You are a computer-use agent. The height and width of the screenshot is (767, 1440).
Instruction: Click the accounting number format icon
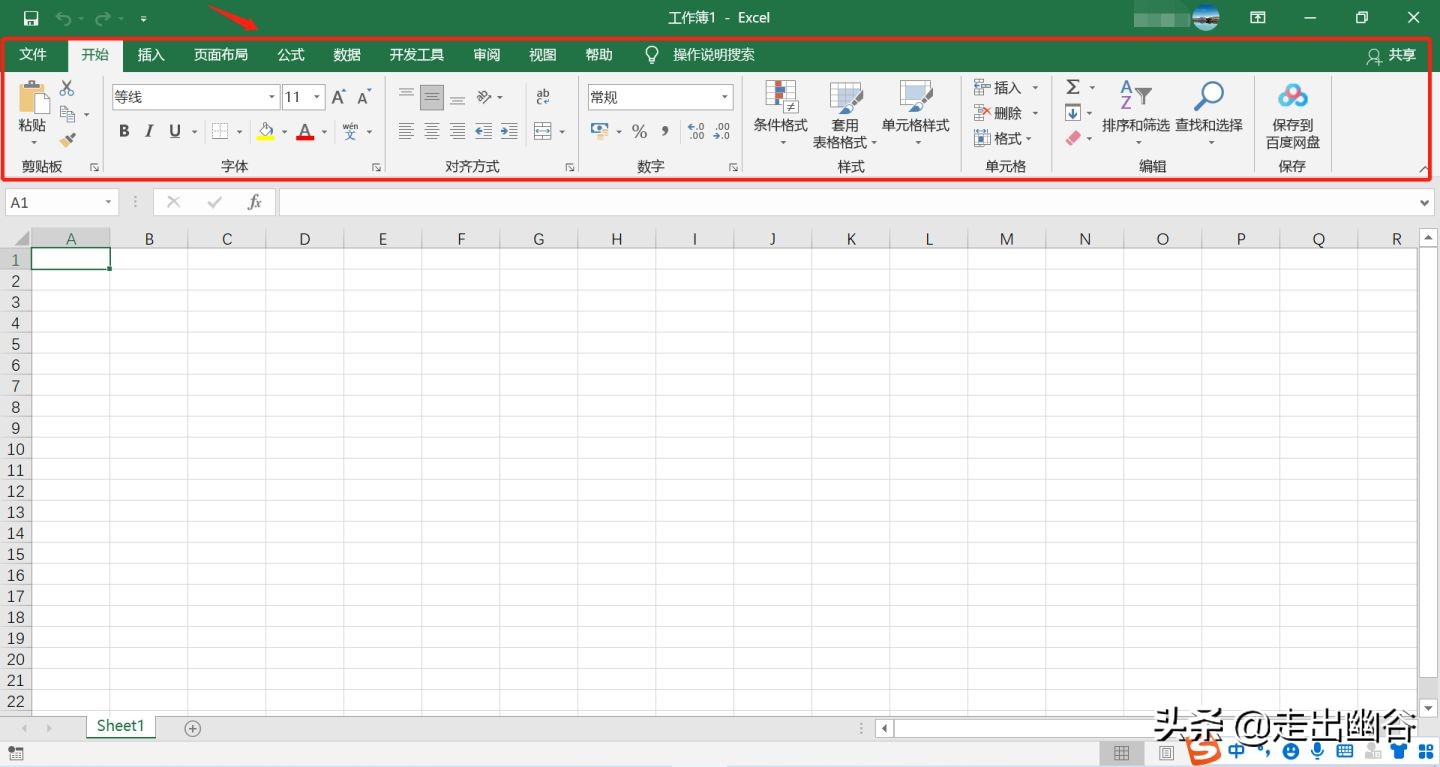coord(600,131)
